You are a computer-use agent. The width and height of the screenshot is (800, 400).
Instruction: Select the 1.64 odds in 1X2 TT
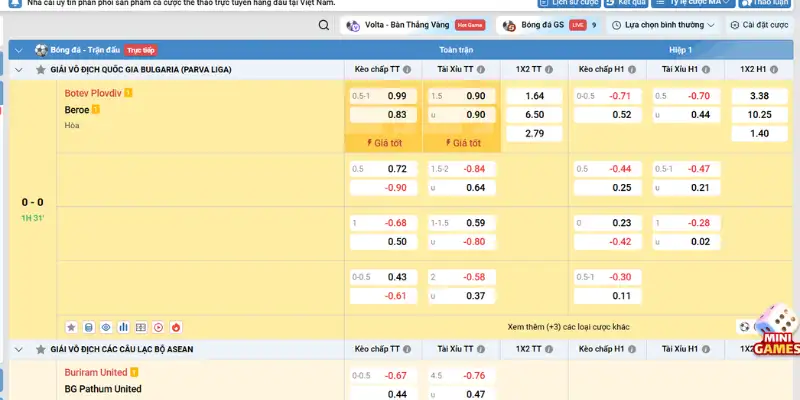click(x=534, y=96)
